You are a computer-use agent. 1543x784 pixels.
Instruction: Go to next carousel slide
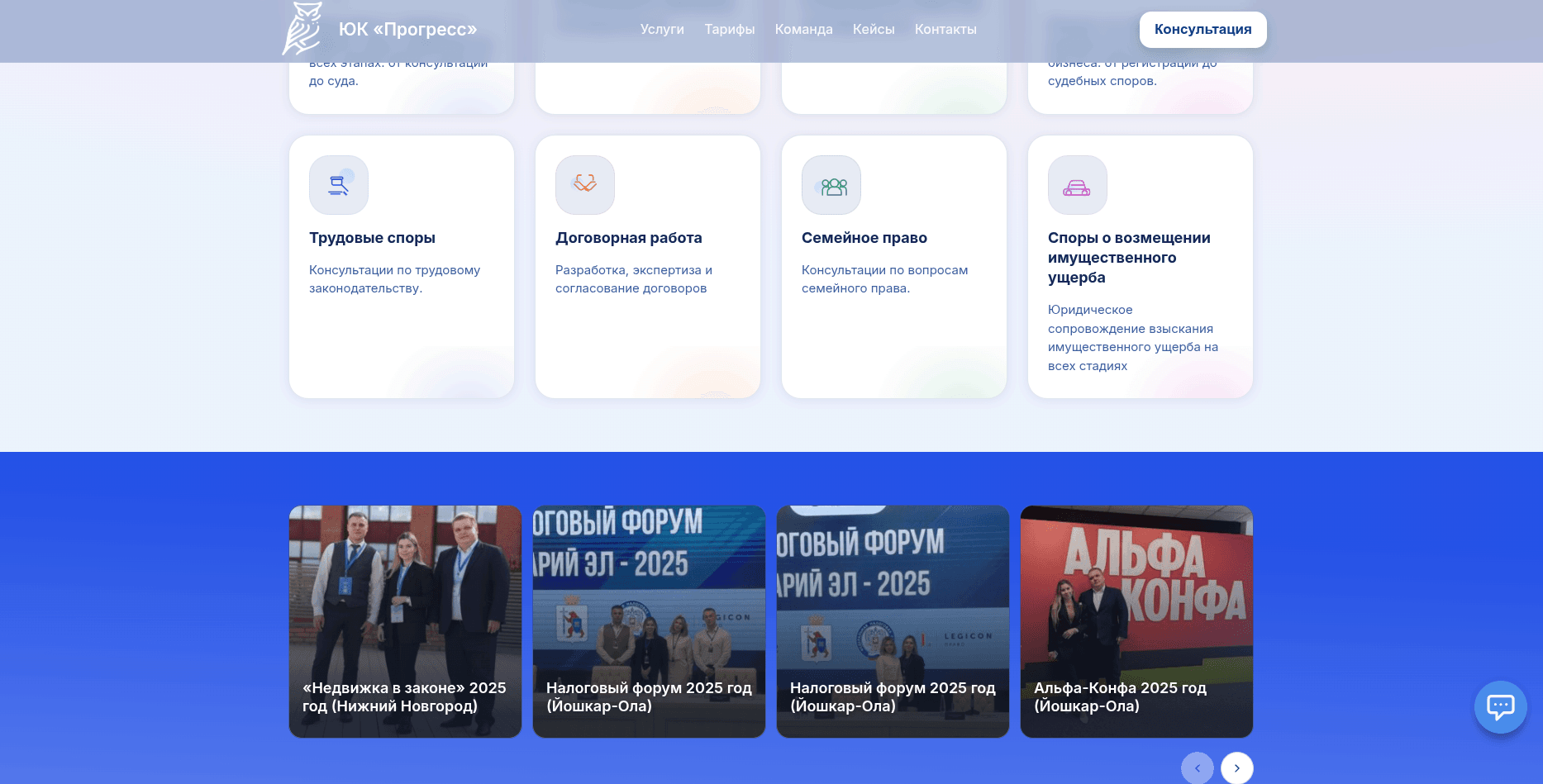(1236, 767)
